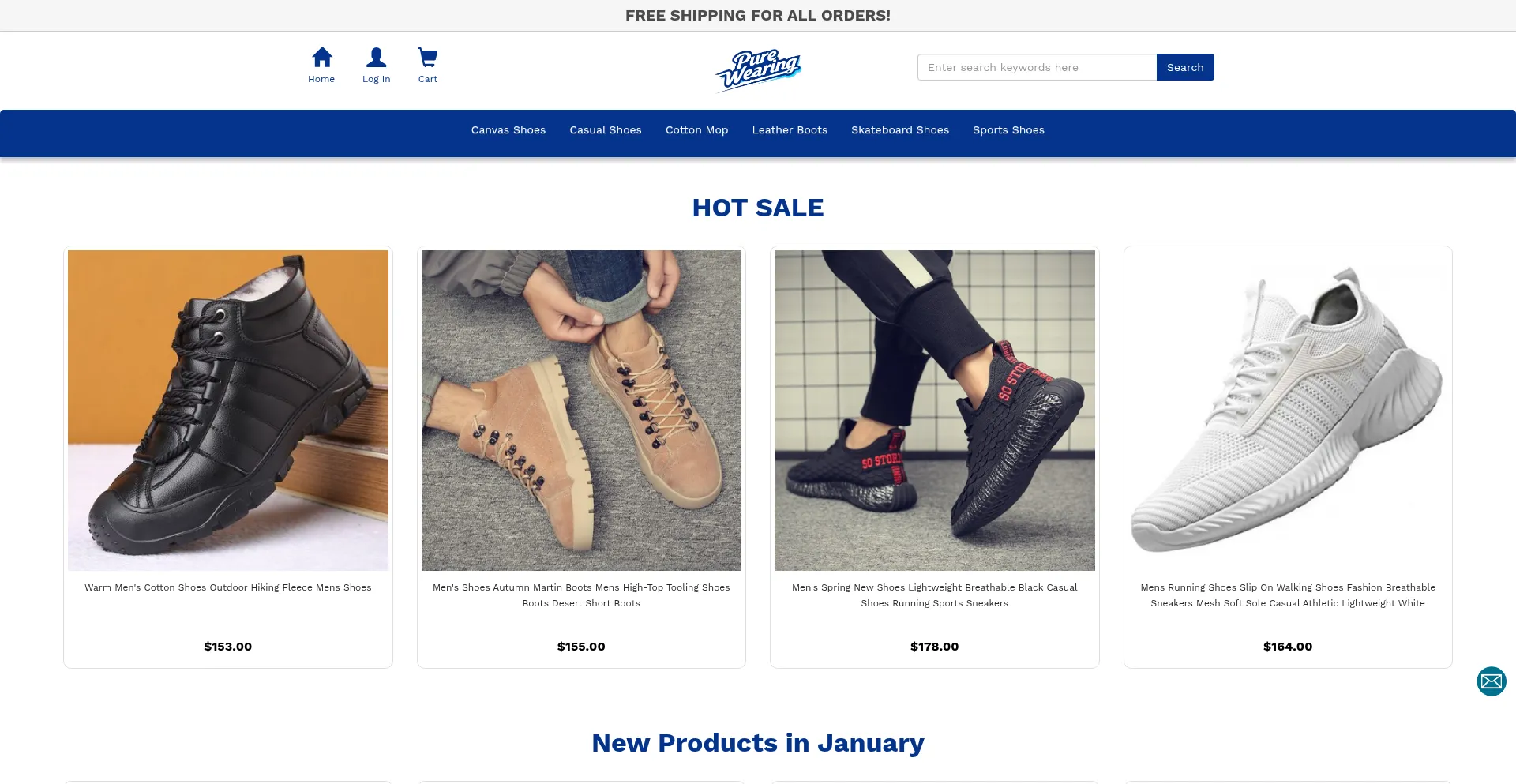Open the shopping Cart icon
Viewport: 1516px width, 784px height.
pyautogui.click(x=427, y=65)
